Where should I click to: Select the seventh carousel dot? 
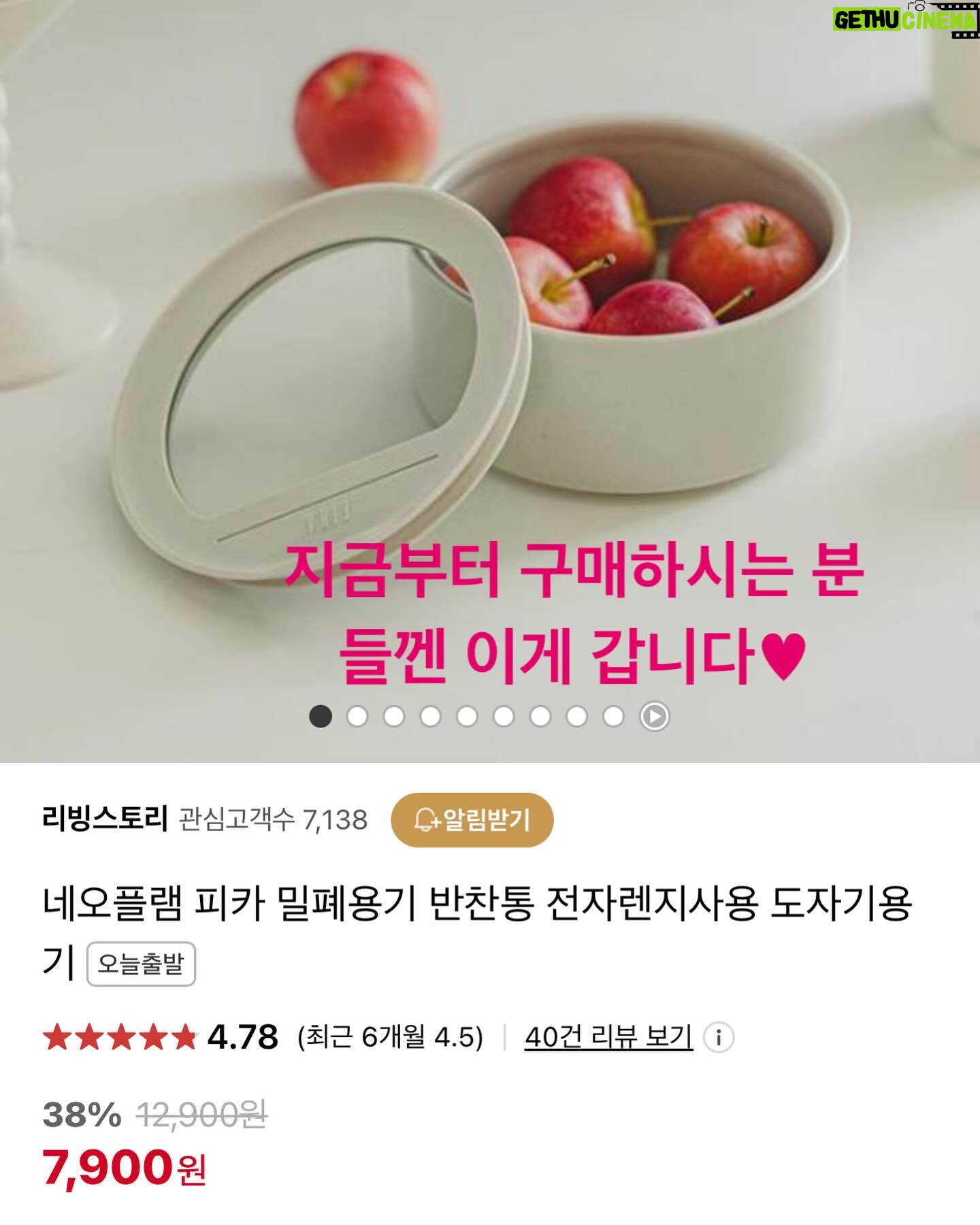point(540,717)
